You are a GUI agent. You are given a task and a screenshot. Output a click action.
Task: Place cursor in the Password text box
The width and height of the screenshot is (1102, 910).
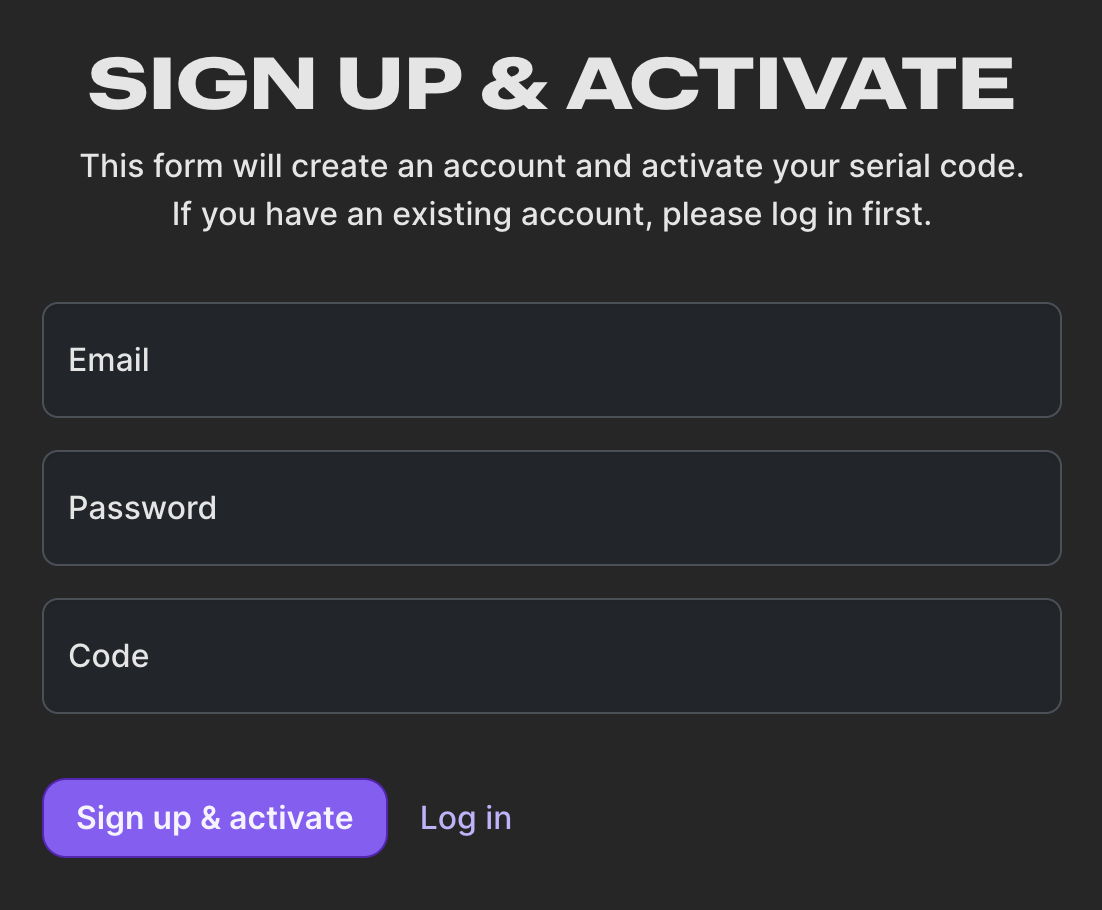(551, 508)
